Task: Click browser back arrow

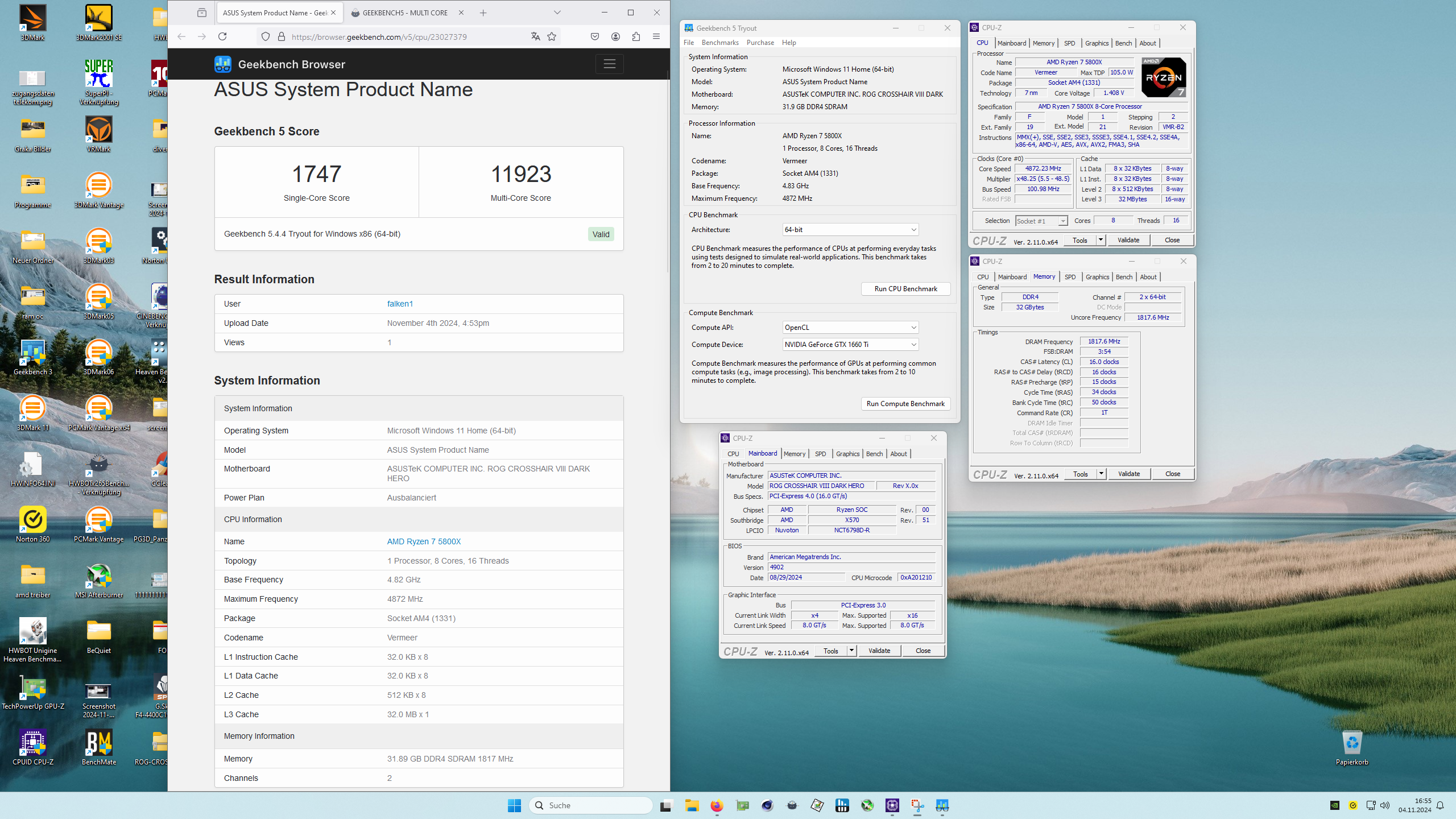Action: [x=181, y=36]
